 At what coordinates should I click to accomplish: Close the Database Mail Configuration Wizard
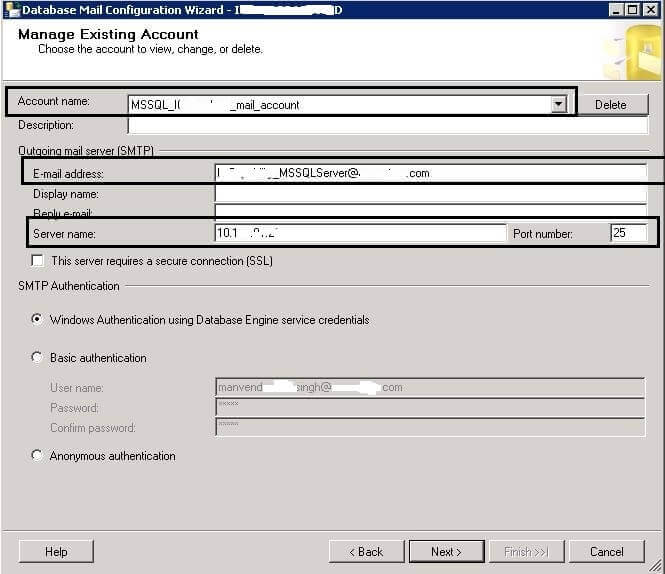point(651,9)
